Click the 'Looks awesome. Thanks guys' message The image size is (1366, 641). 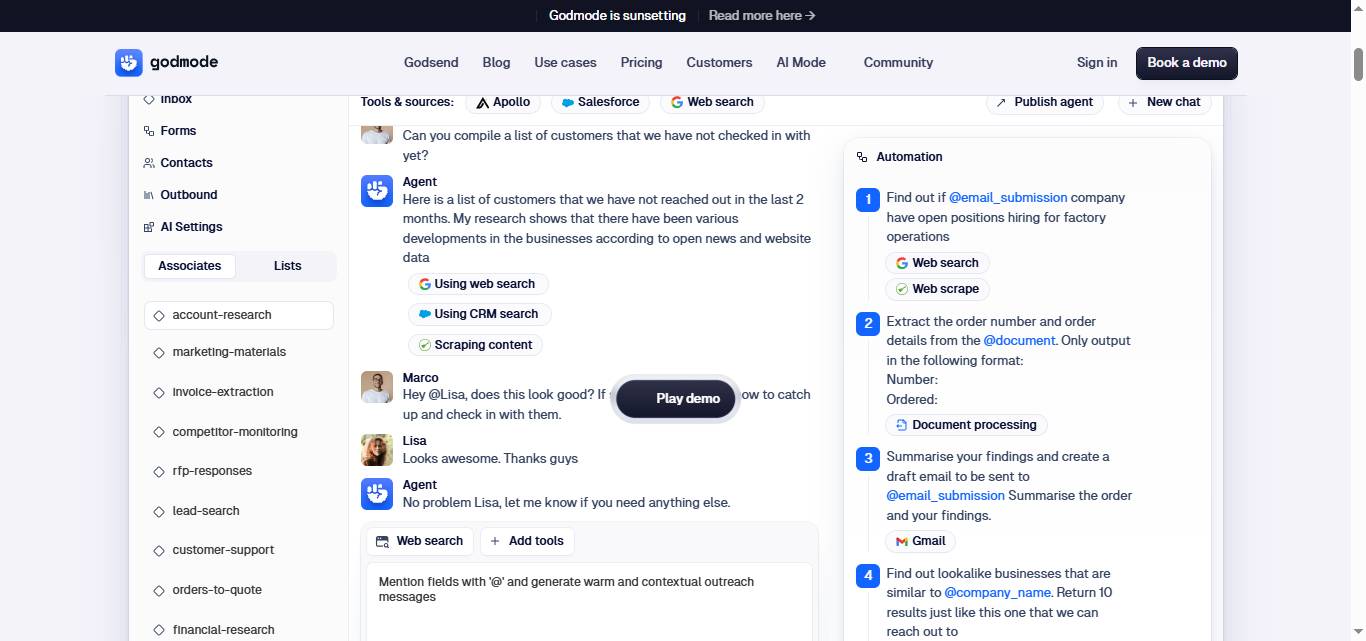click(x=490, y=459)
